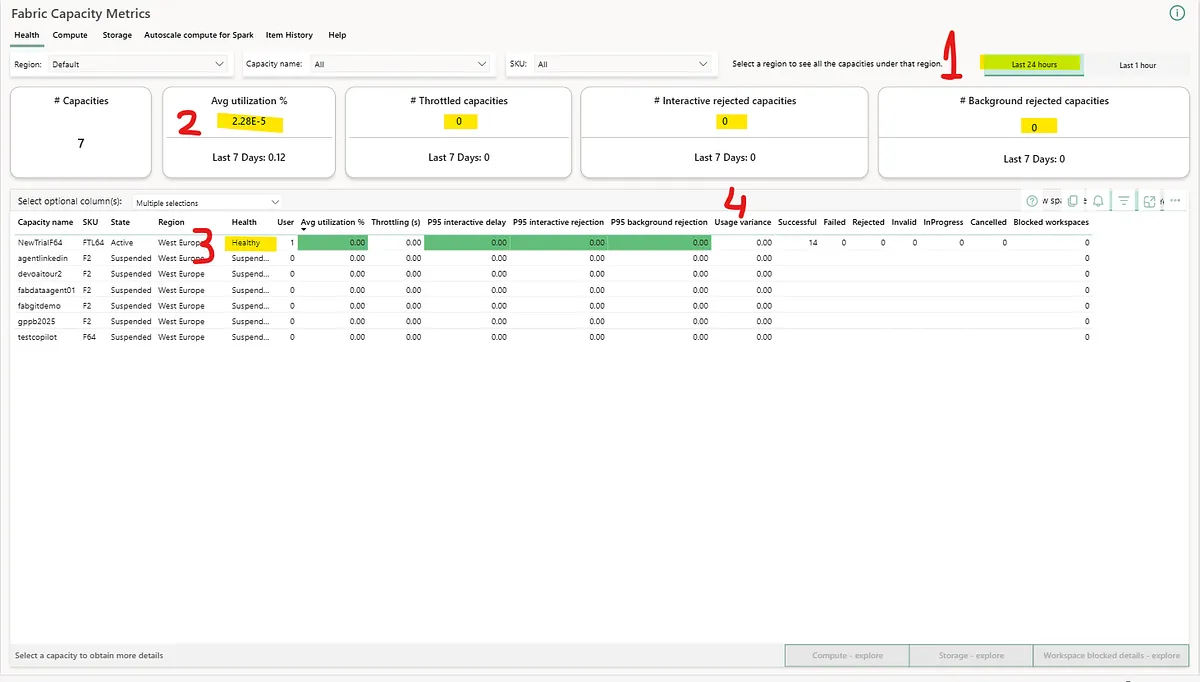Image resolution: width=1200 pixels, height=682 pixels.
Task: Select the NewTrialF64 capacity row
Action: coord(554,243)
